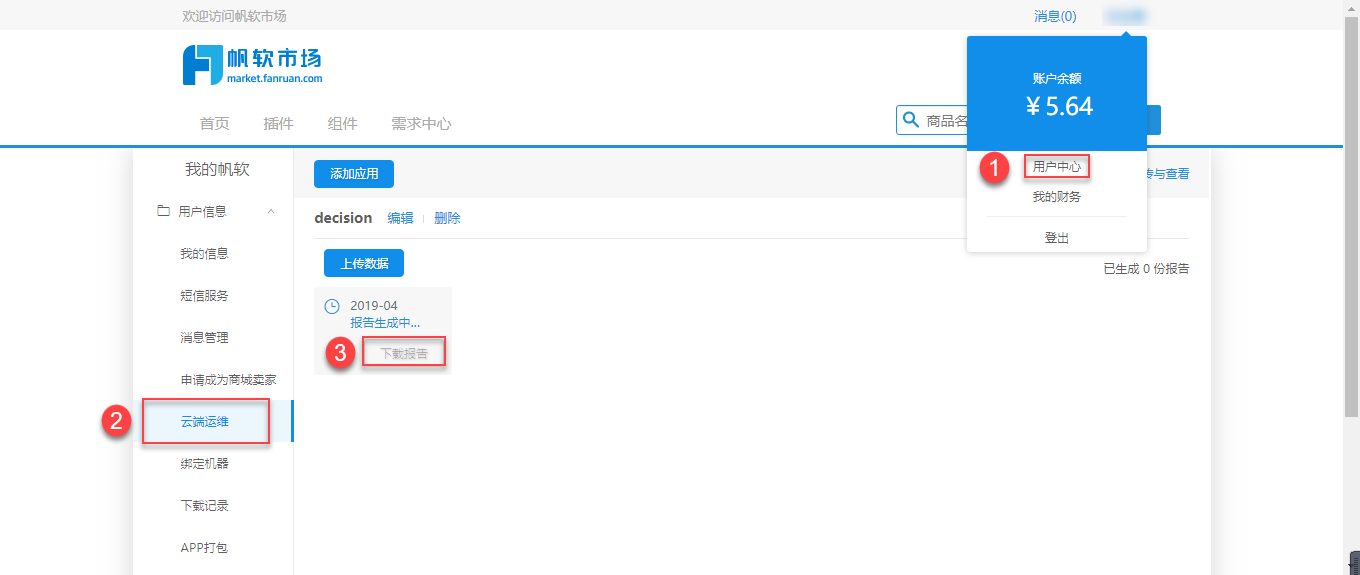Click the clock icon next to 2019-04
Viewport: 1360px width, 575px height.
pos(332,306)
